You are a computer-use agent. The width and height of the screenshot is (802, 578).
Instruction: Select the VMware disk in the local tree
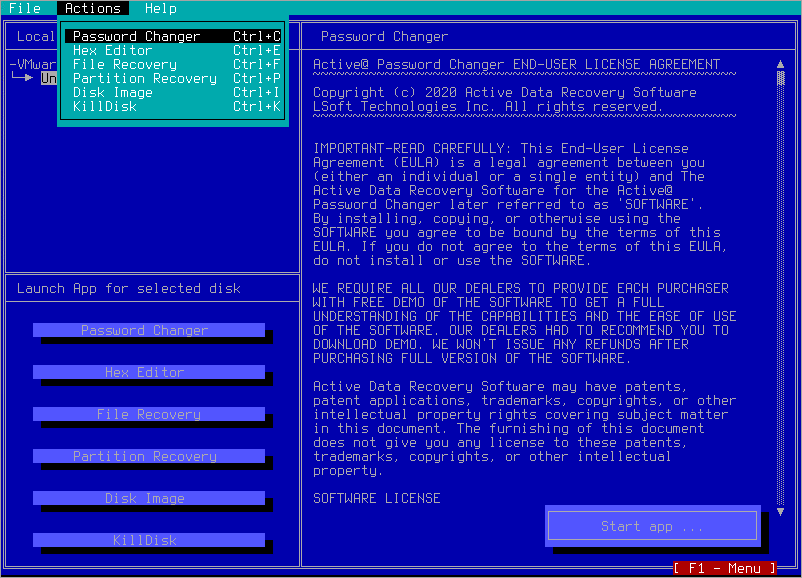(33, 64)
